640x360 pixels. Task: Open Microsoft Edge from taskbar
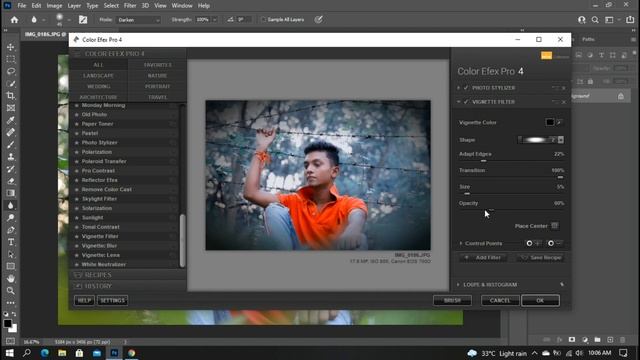click(44, 353)
